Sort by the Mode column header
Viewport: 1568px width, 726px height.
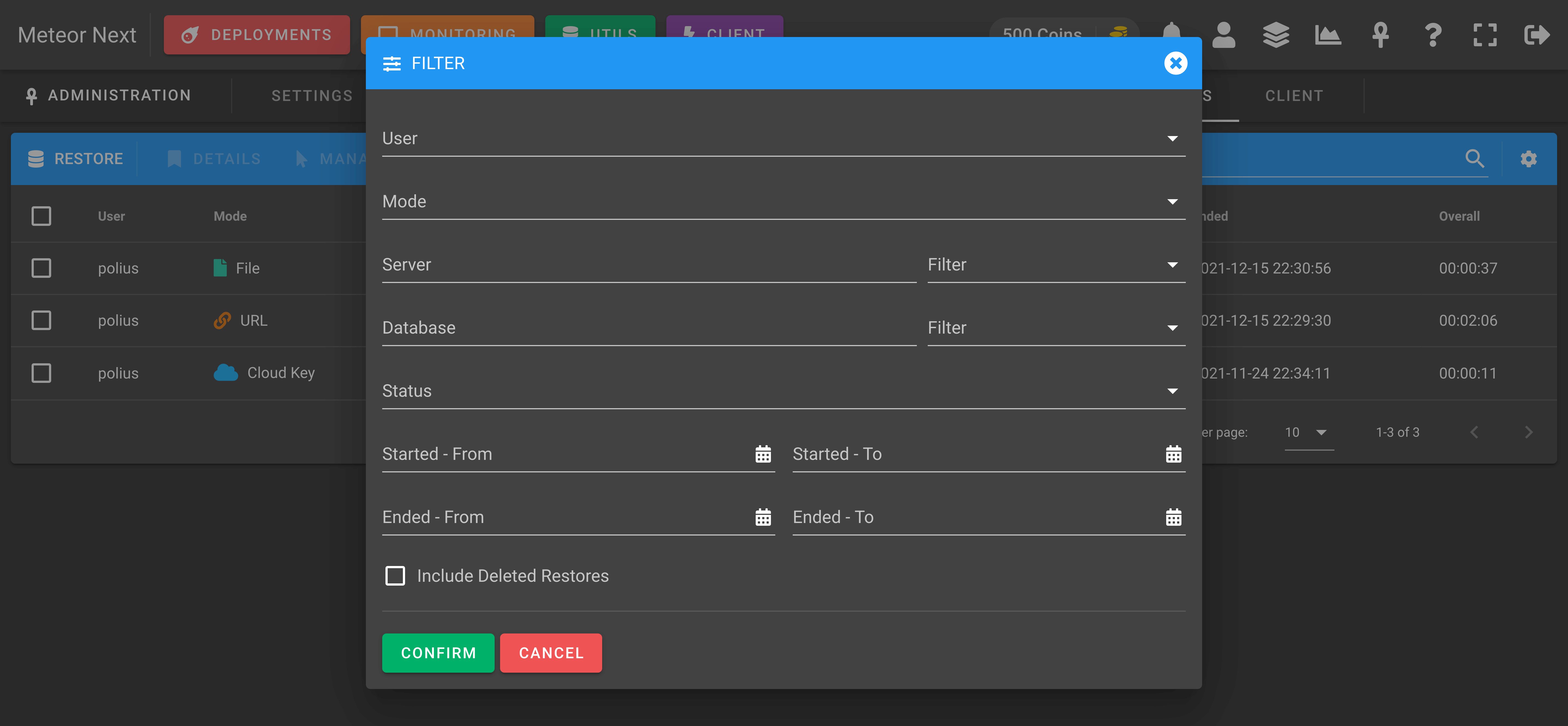[x=230, y=216]
